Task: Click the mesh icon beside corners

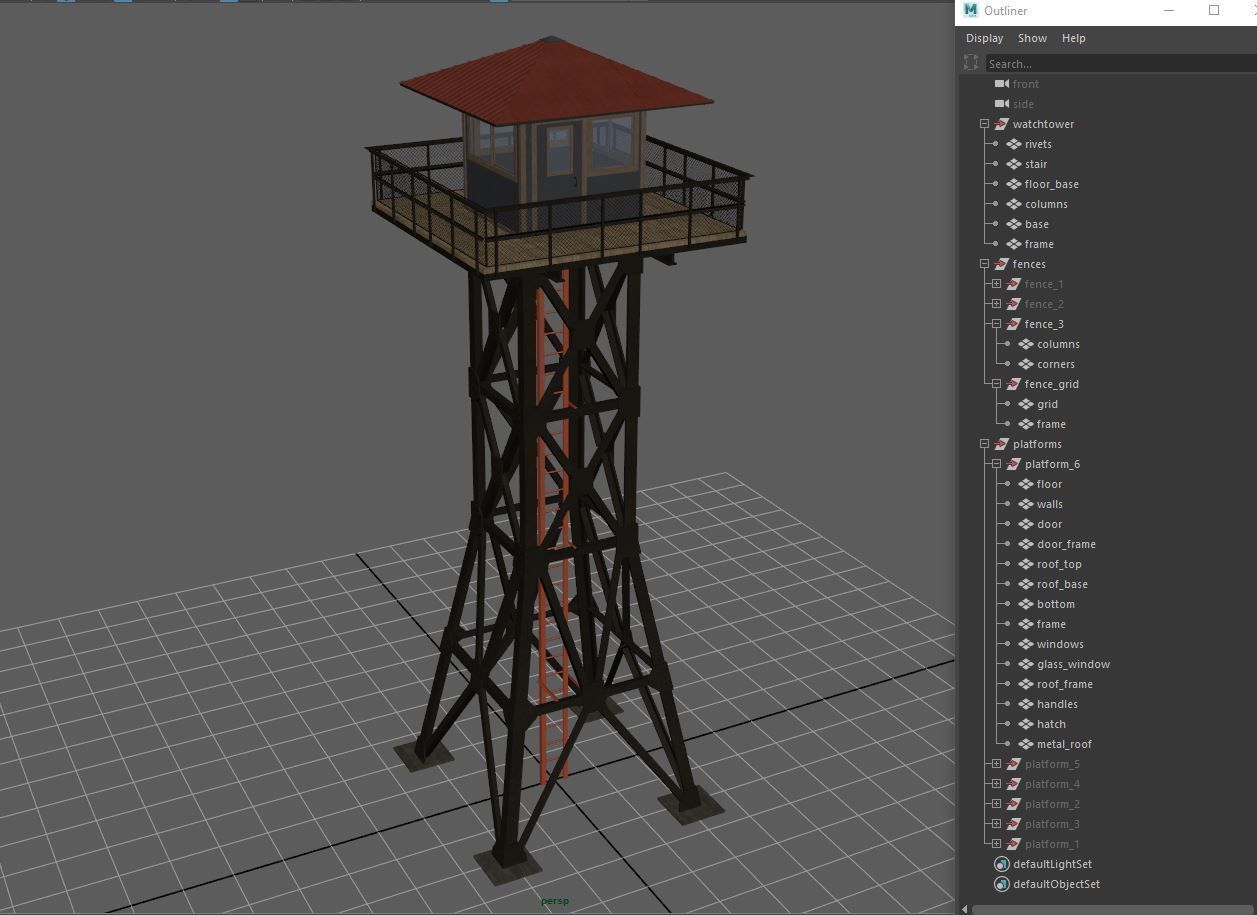Action: coord(1026,364)
